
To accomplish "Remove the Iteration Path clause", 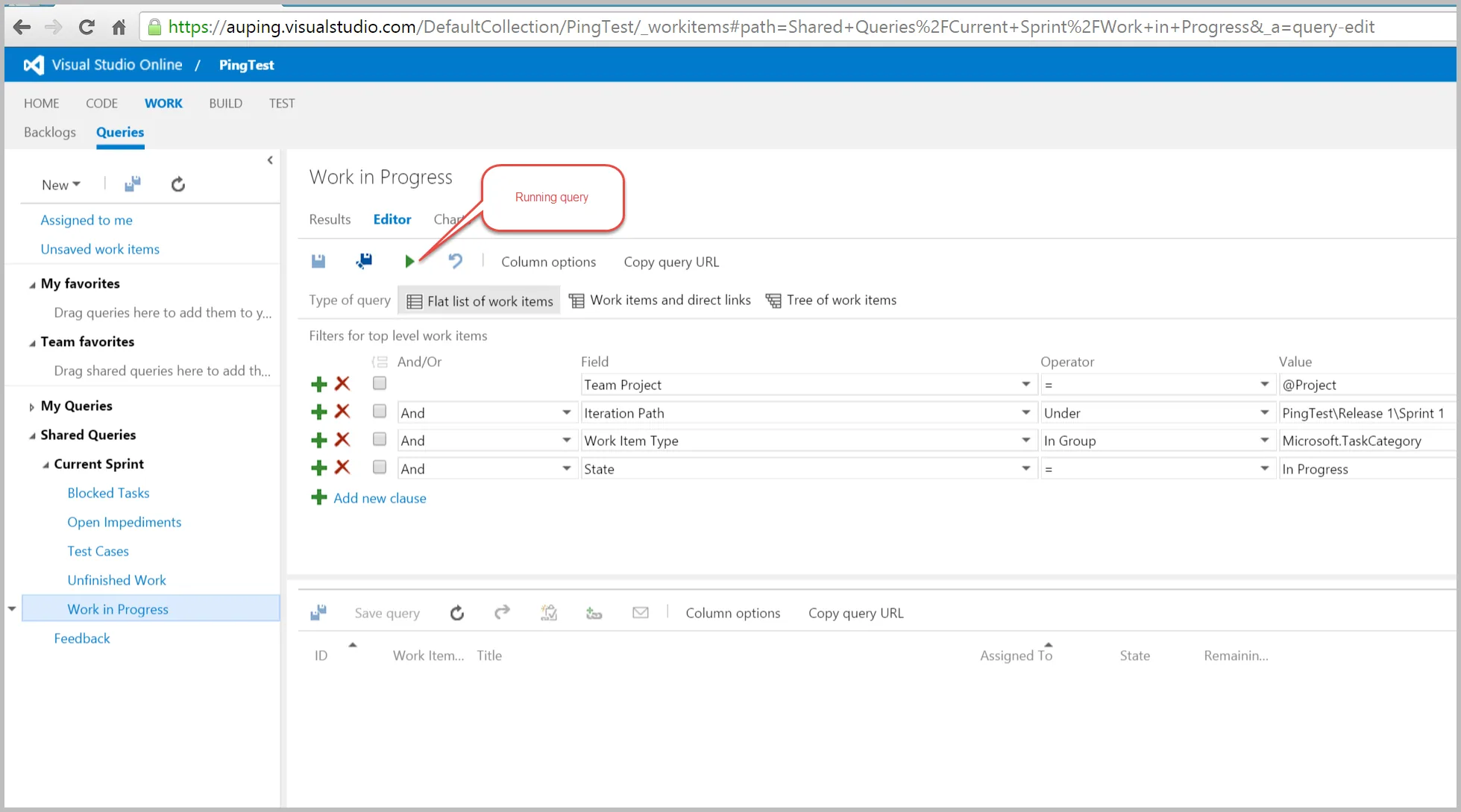I will (342, 412).
